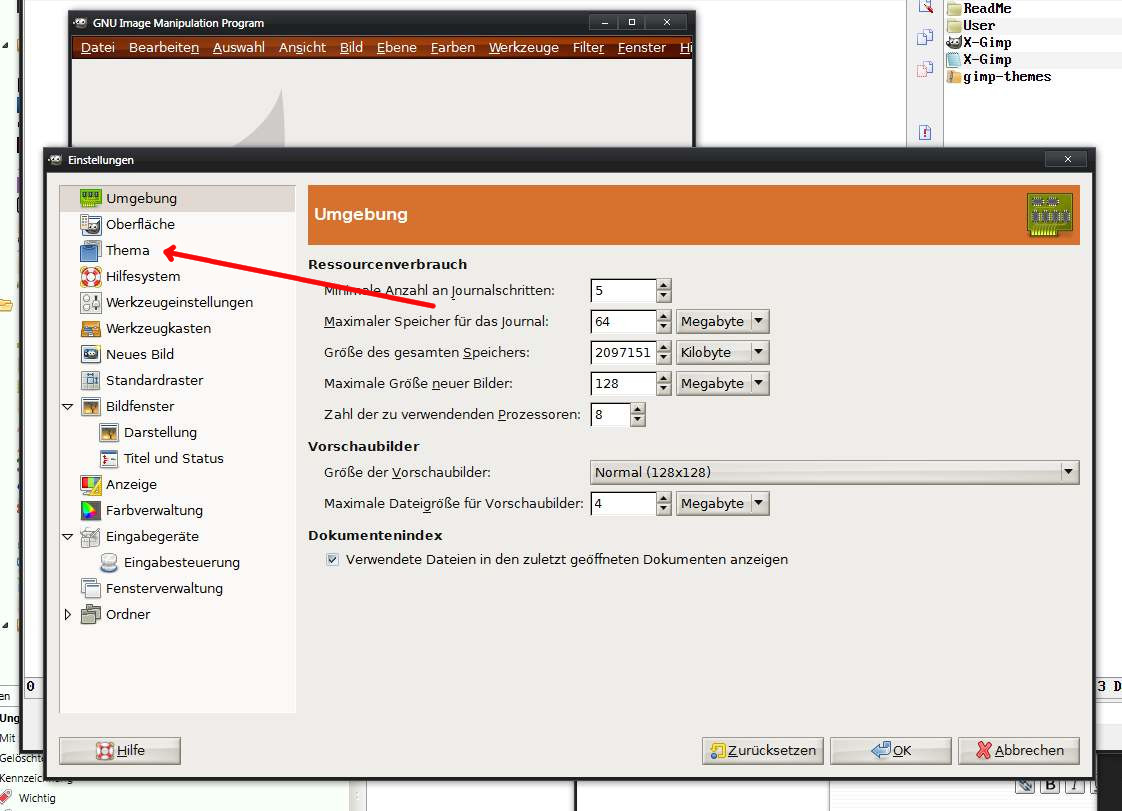Open the Bild menu in GIMP
The image size is (1122, 811).
[351, 47]
